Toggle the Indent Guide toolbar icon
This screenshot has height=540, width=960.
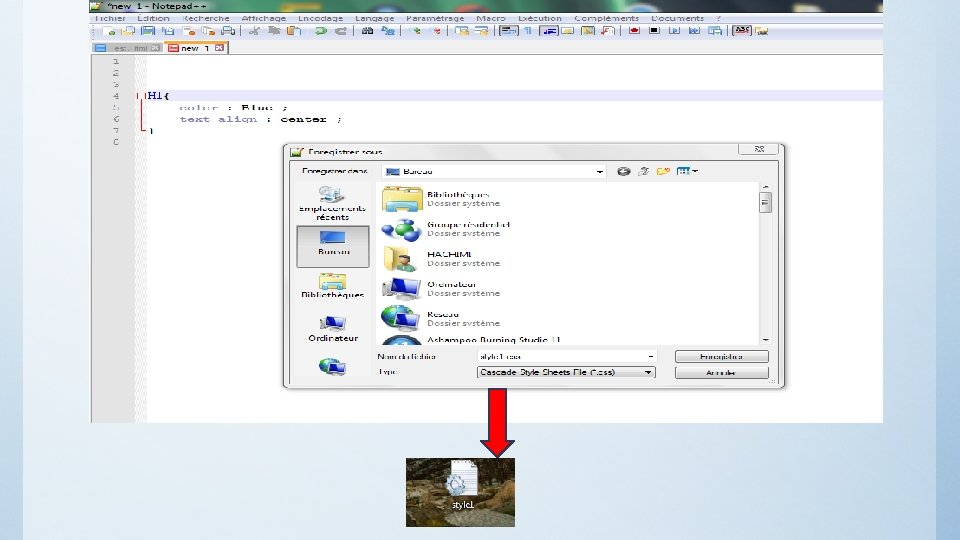click(x=549, y=31)
